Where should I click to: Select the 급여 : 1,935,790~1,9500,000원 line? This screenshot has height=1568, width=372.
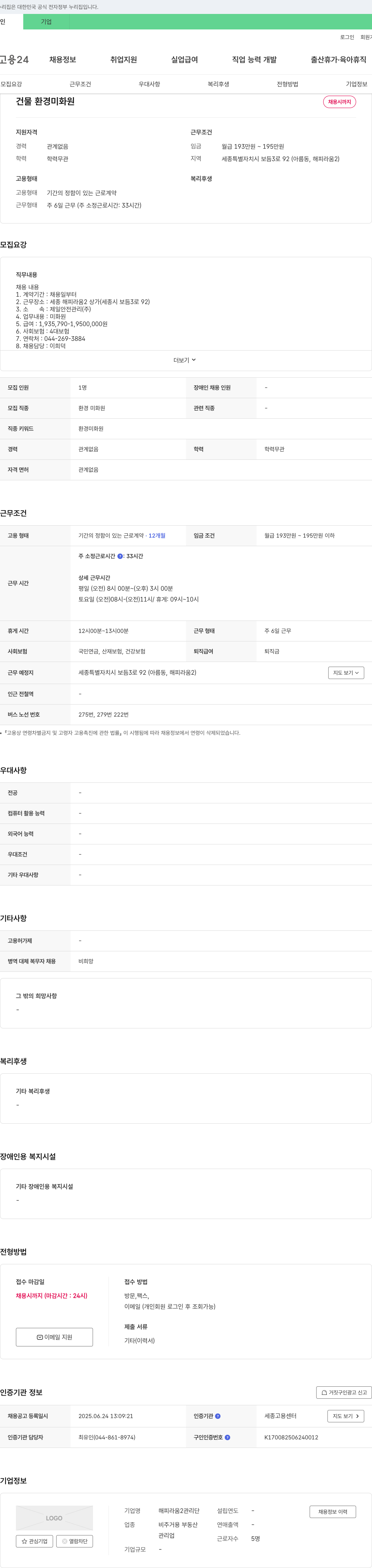[x=62, y=324]
